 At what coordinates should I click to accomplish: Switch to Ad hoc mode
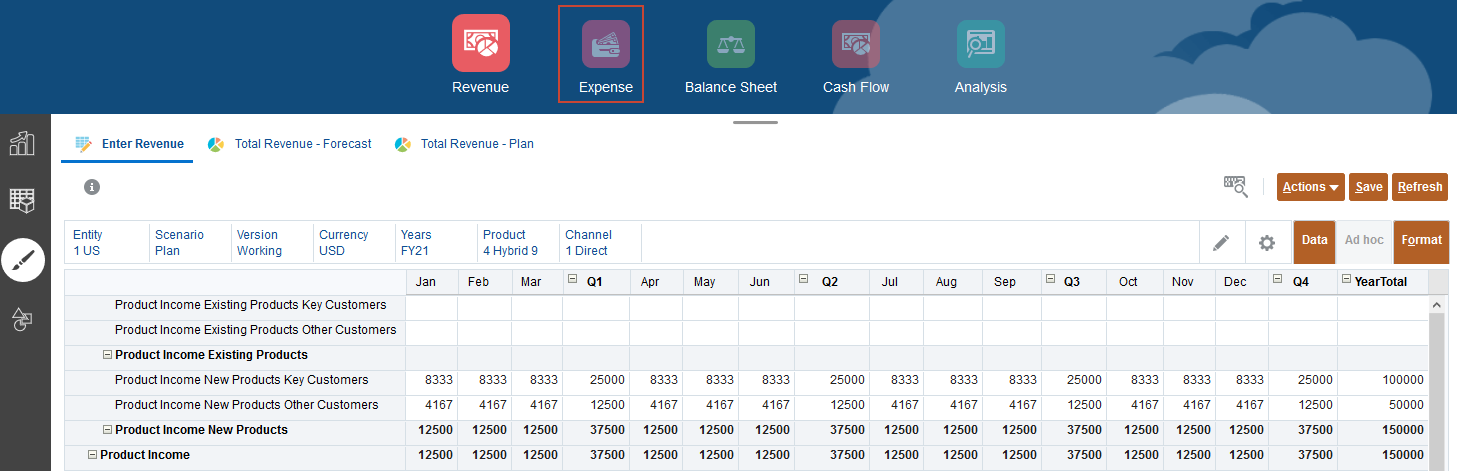pyautogui.click(x=1364, y=241)
